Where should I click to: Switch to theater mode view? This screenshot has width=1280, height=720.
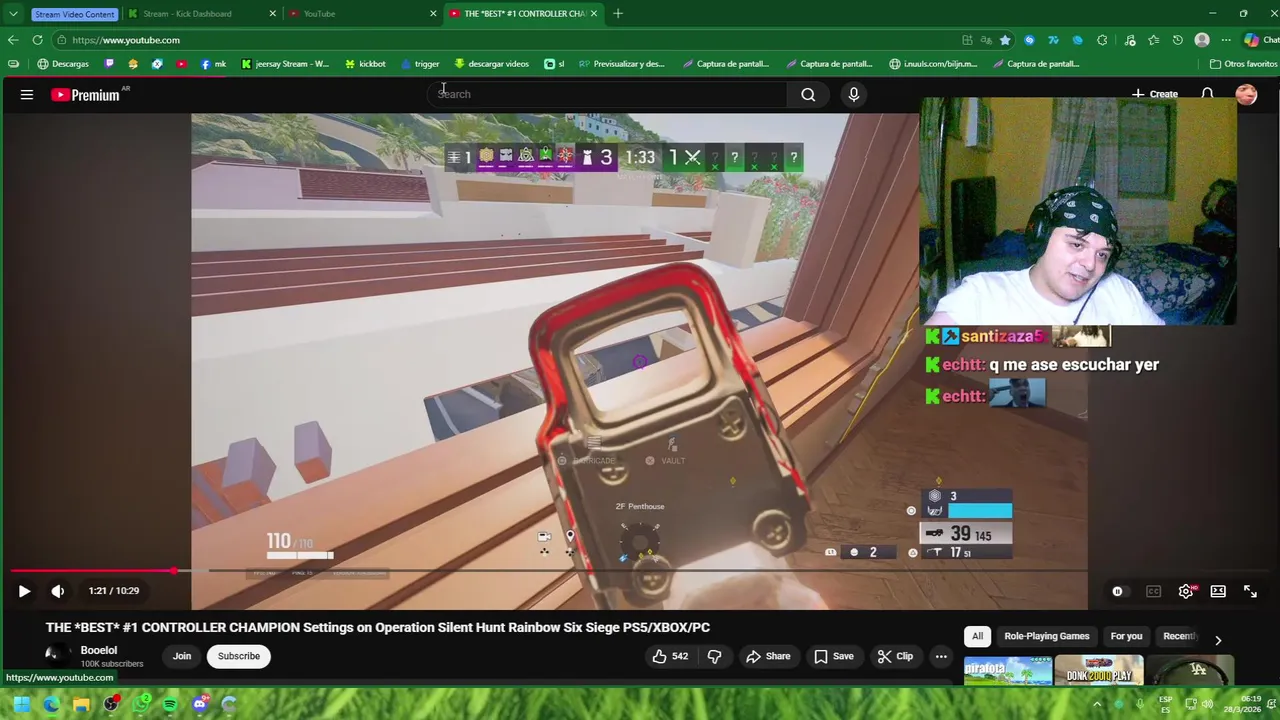click(1218, 591)
